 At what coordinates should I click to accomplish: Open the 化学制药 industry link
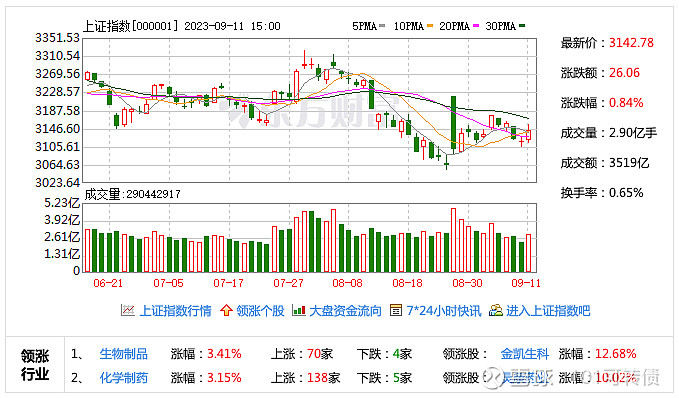pos(123,378)
